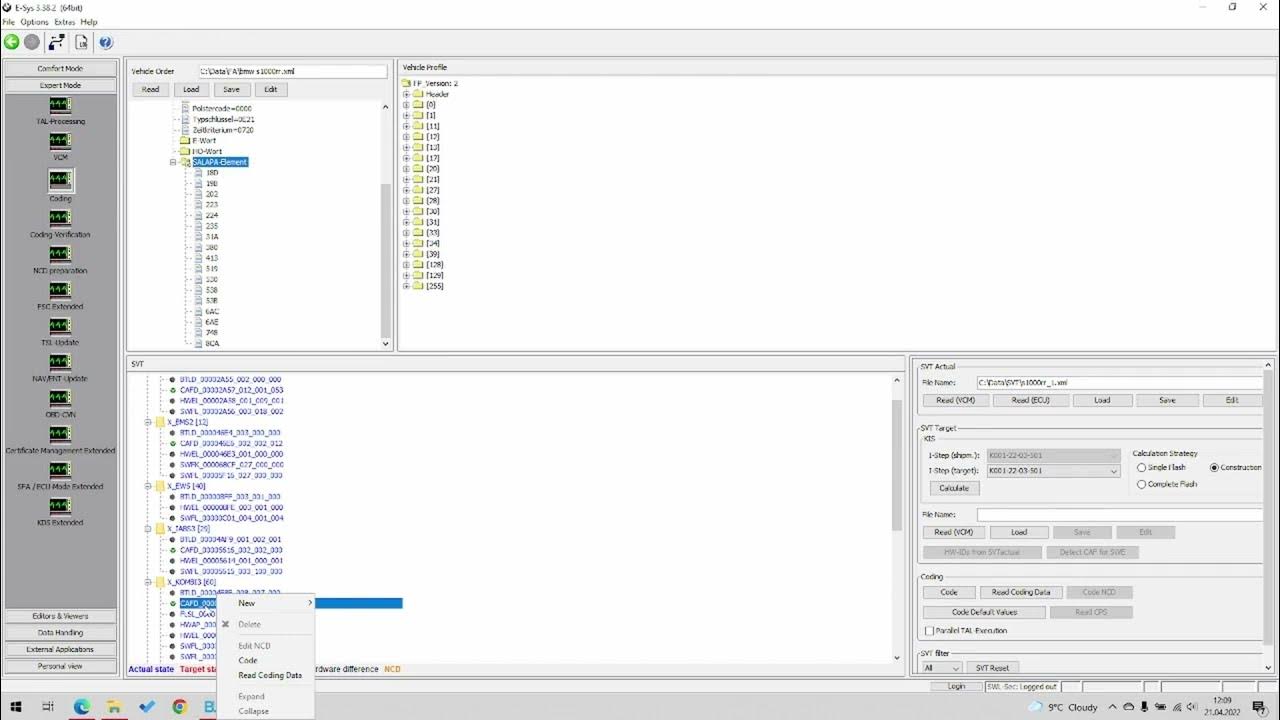Choose Code in the context menu
Image resolution: width=1280 pixels, height=720 pixels.
[x=266, y=660]
